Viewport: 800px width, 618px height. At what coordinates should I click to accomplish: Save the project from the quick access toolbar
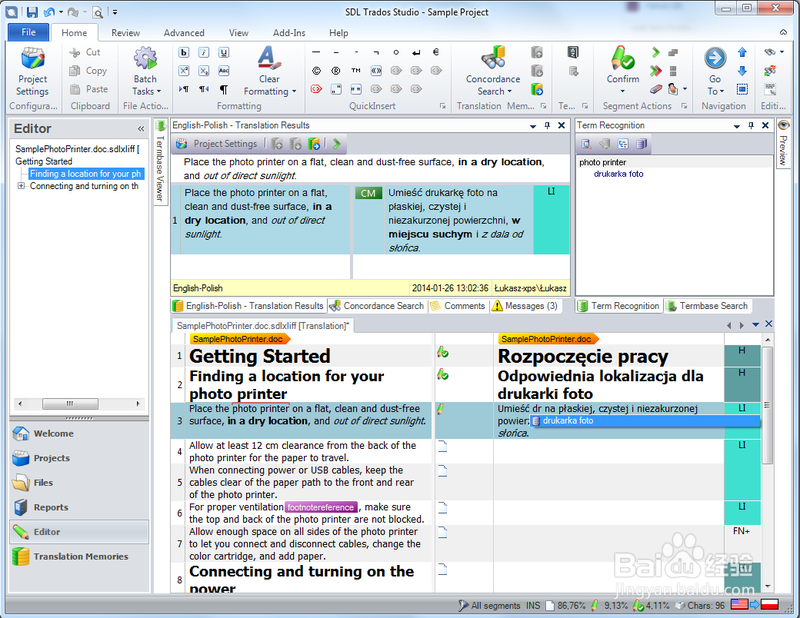click(x=32, y=12)
